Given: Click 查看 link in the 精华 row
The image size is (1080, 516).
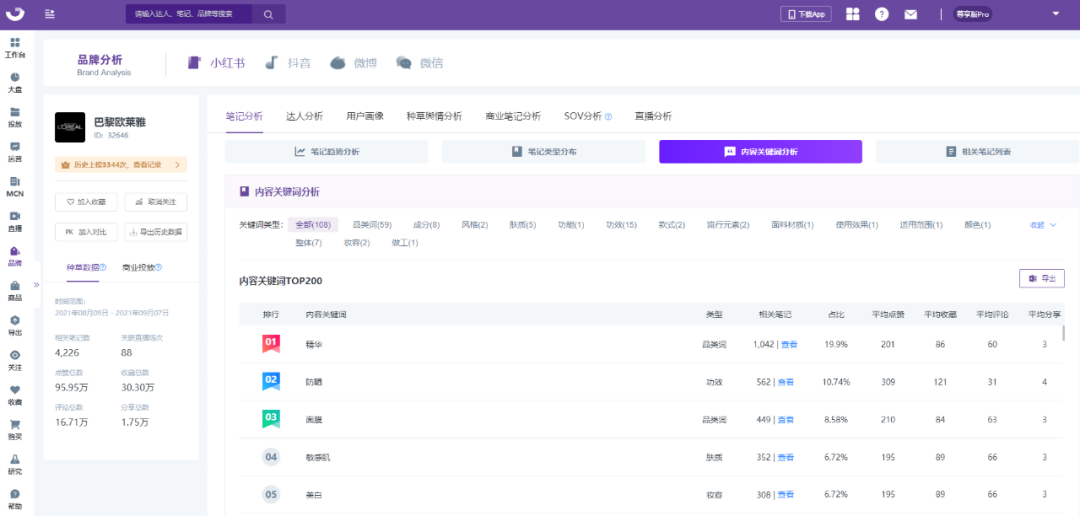Looking at the screenshot, I should 788,344.
